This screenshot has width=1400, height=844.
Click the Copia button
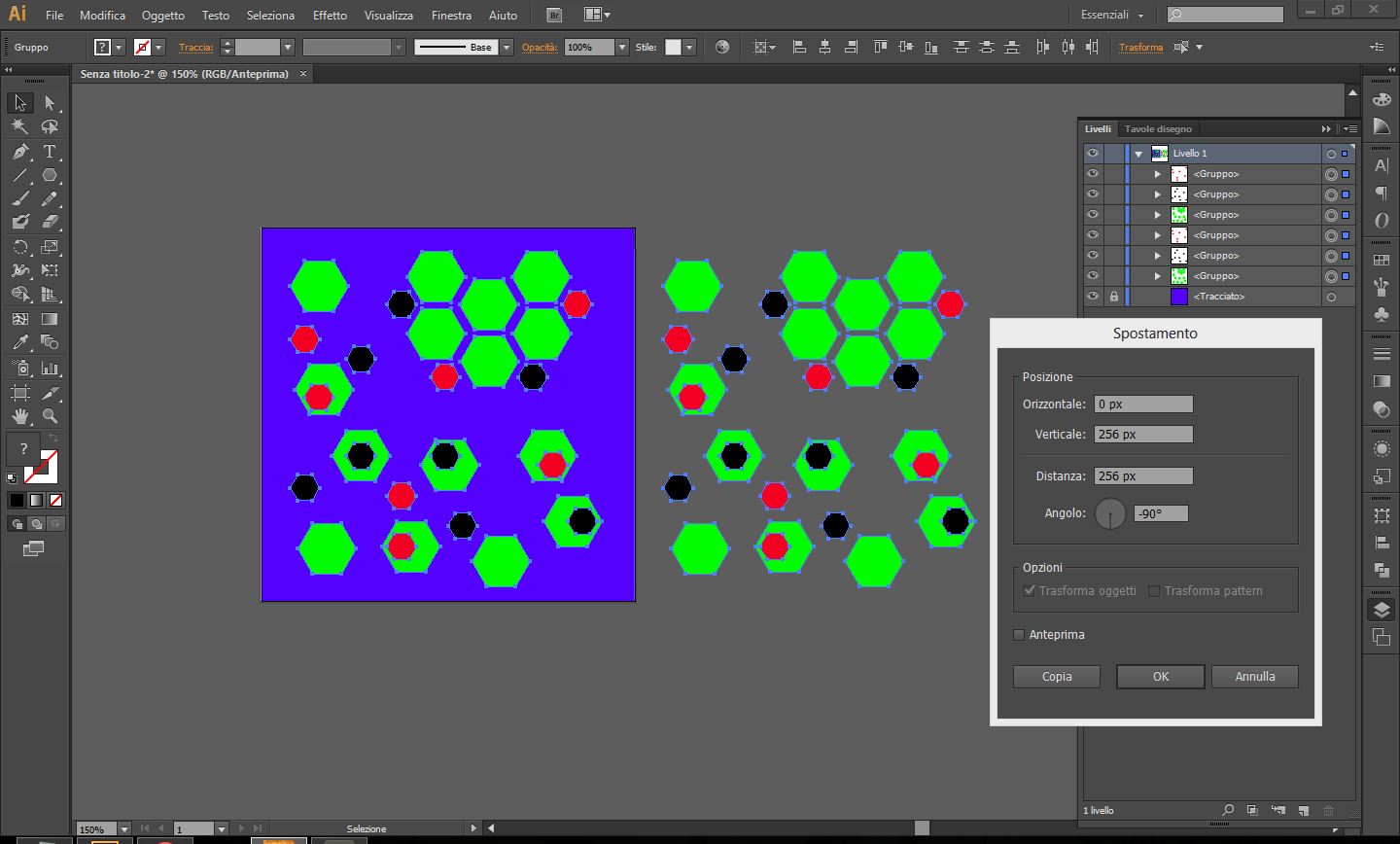tap(1057, 677)
